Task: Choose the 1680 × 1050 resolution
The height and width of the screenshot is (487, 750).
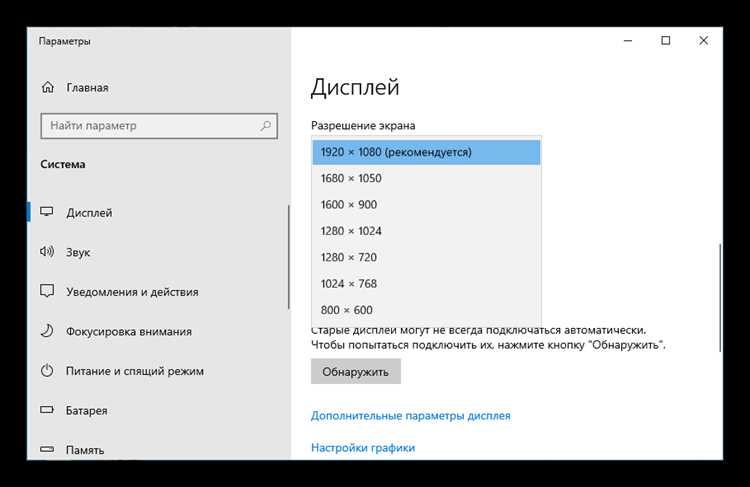Action: (426, 178)
